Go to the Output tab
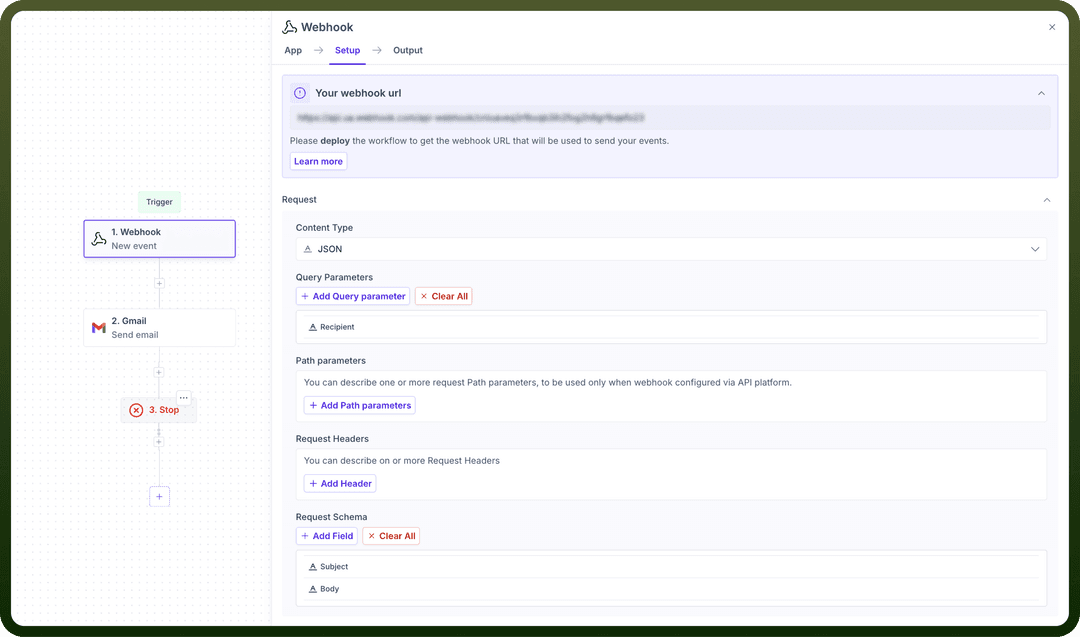The image size is (1080, 637). coord(408,50)
